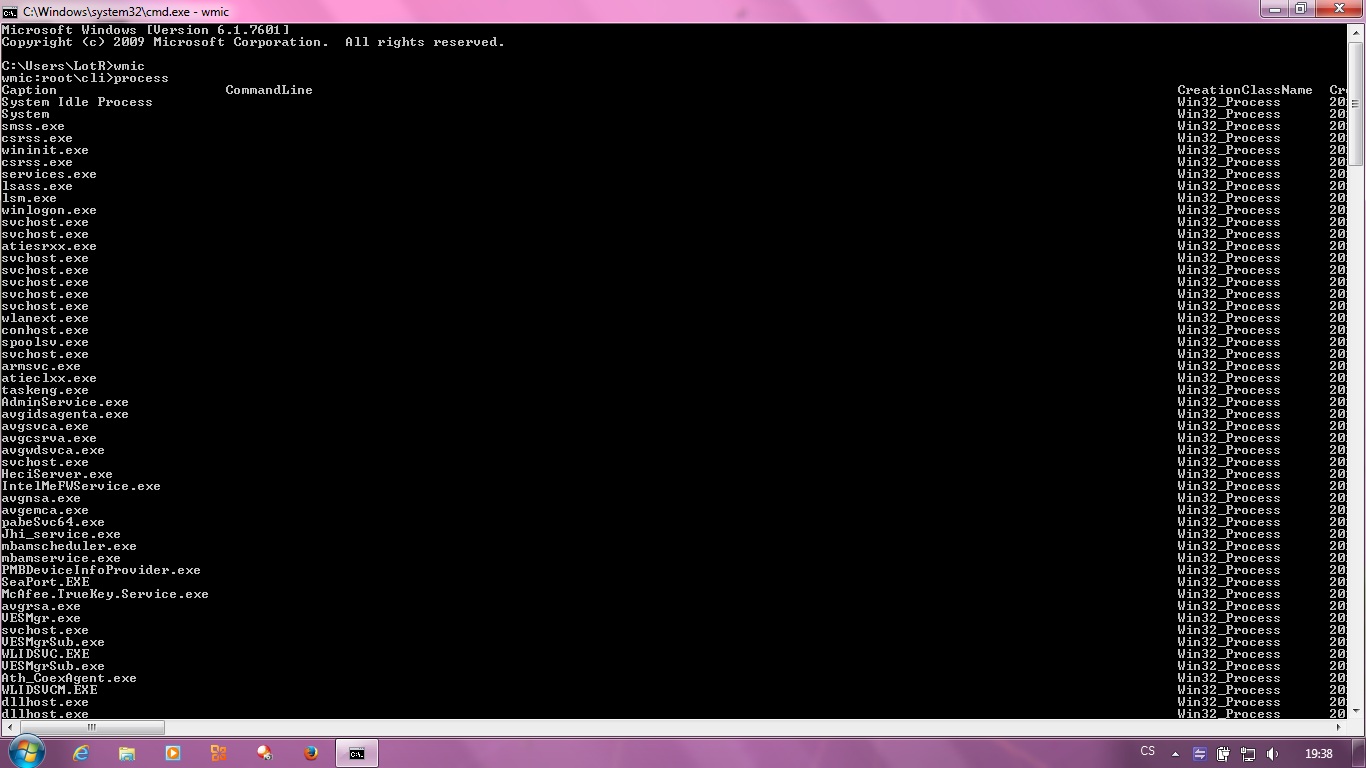Image resolution: width=1366 pixels, height=768 pixels.
Task: Launch Firefox from the taskbar
Action: [311, 753]
